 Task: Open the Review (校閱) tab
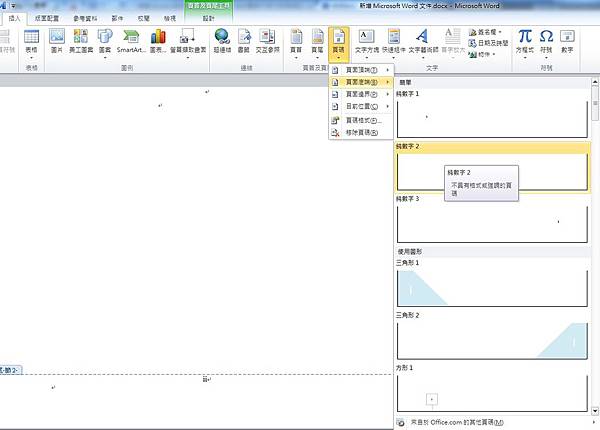point(143,18)
